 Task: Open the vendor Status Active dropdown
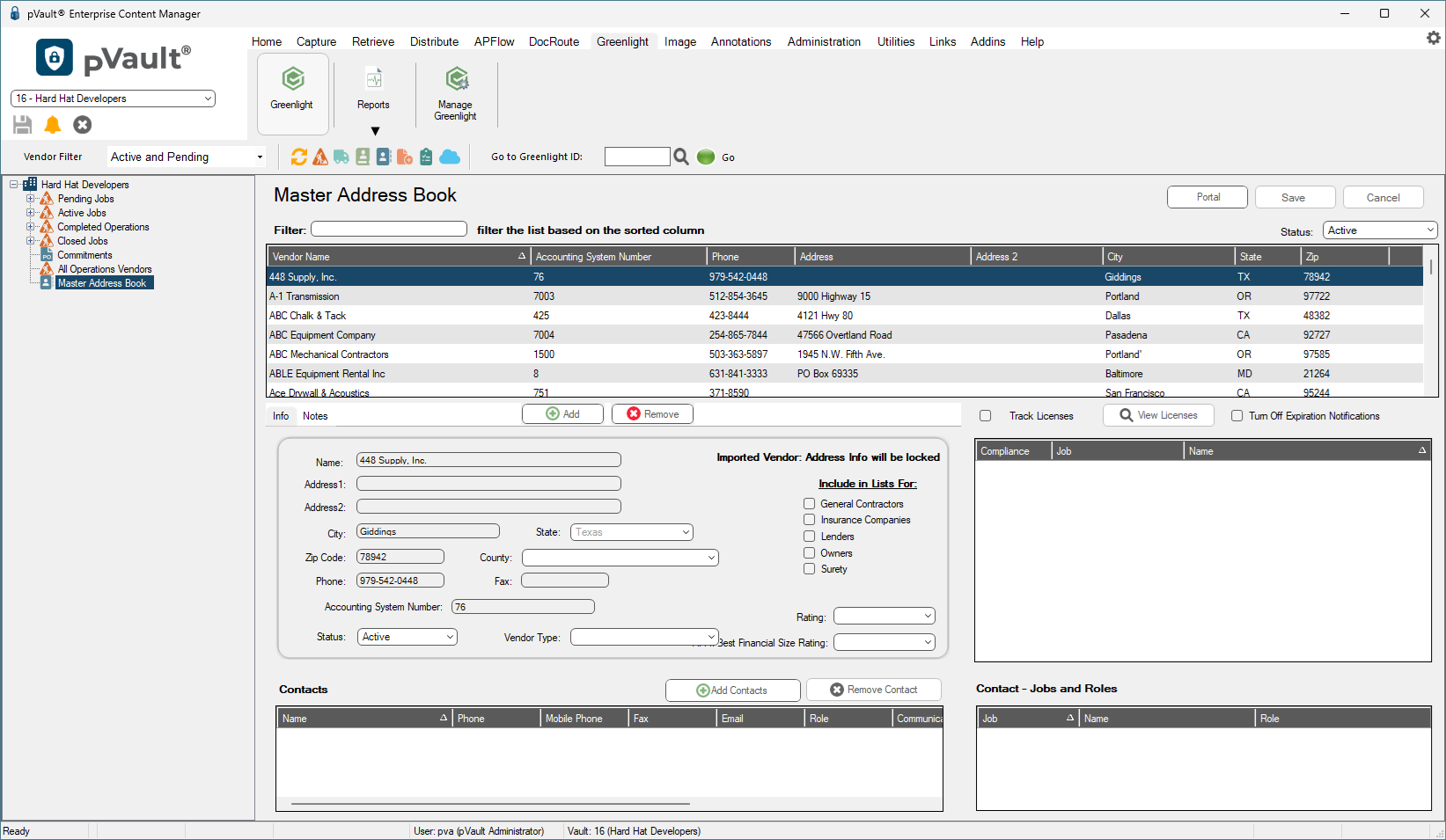click(407, 637)
